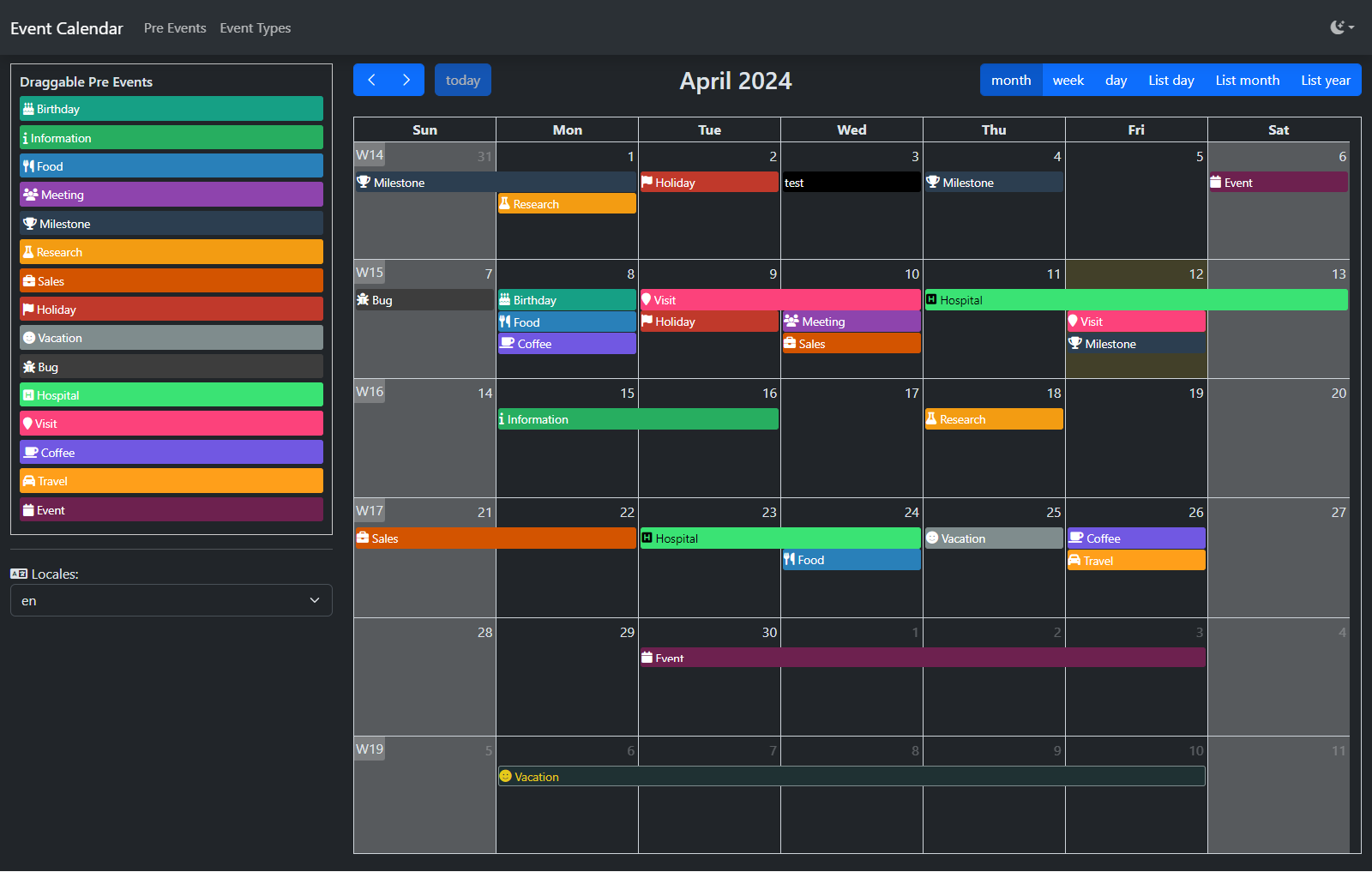The width and height of the screenshot is (1372, 872).
Task: Open the W16 week number link
Action: 370,392
